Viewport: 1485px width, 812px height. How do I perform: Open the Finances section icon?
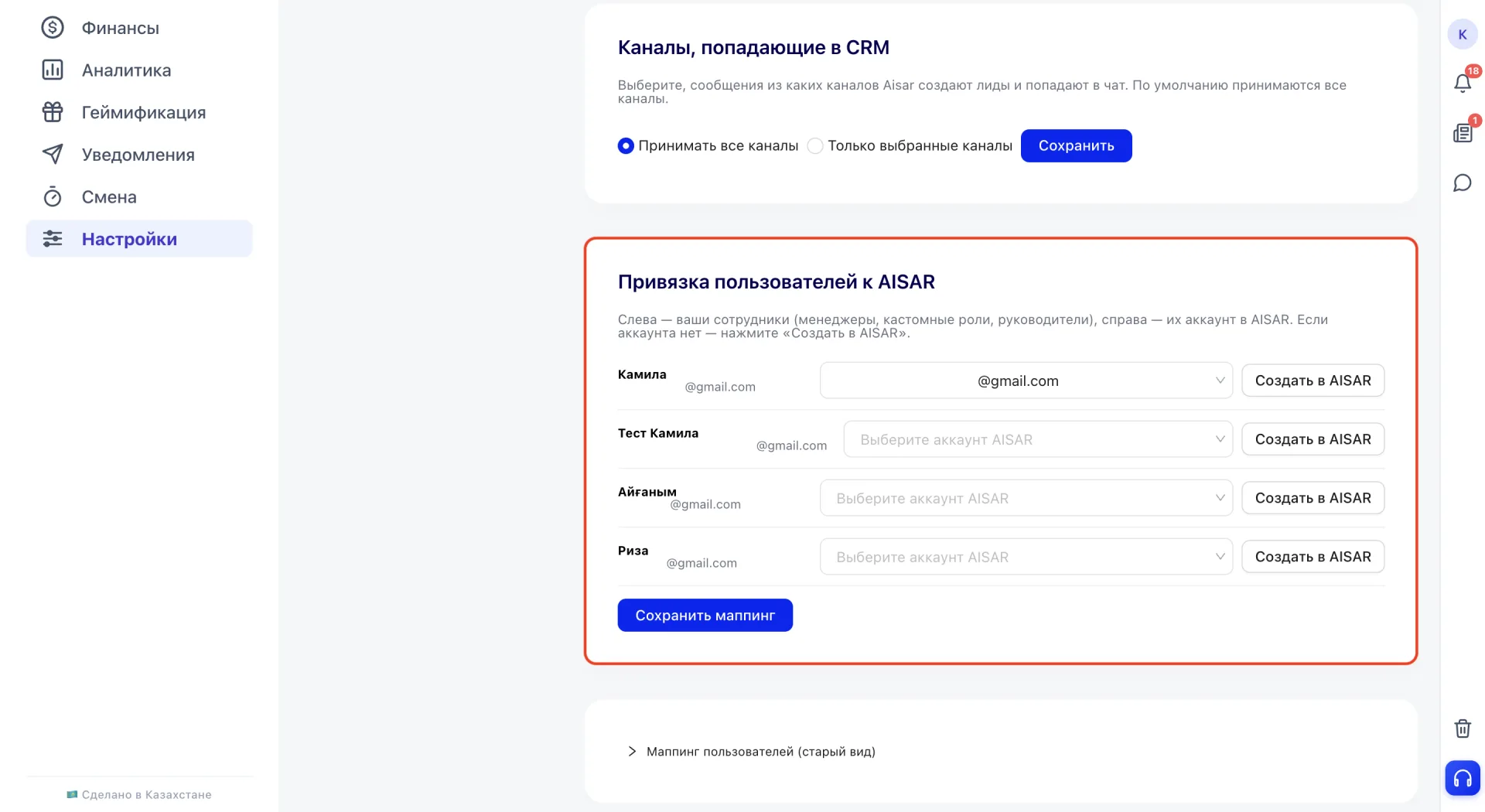(53, 28)
